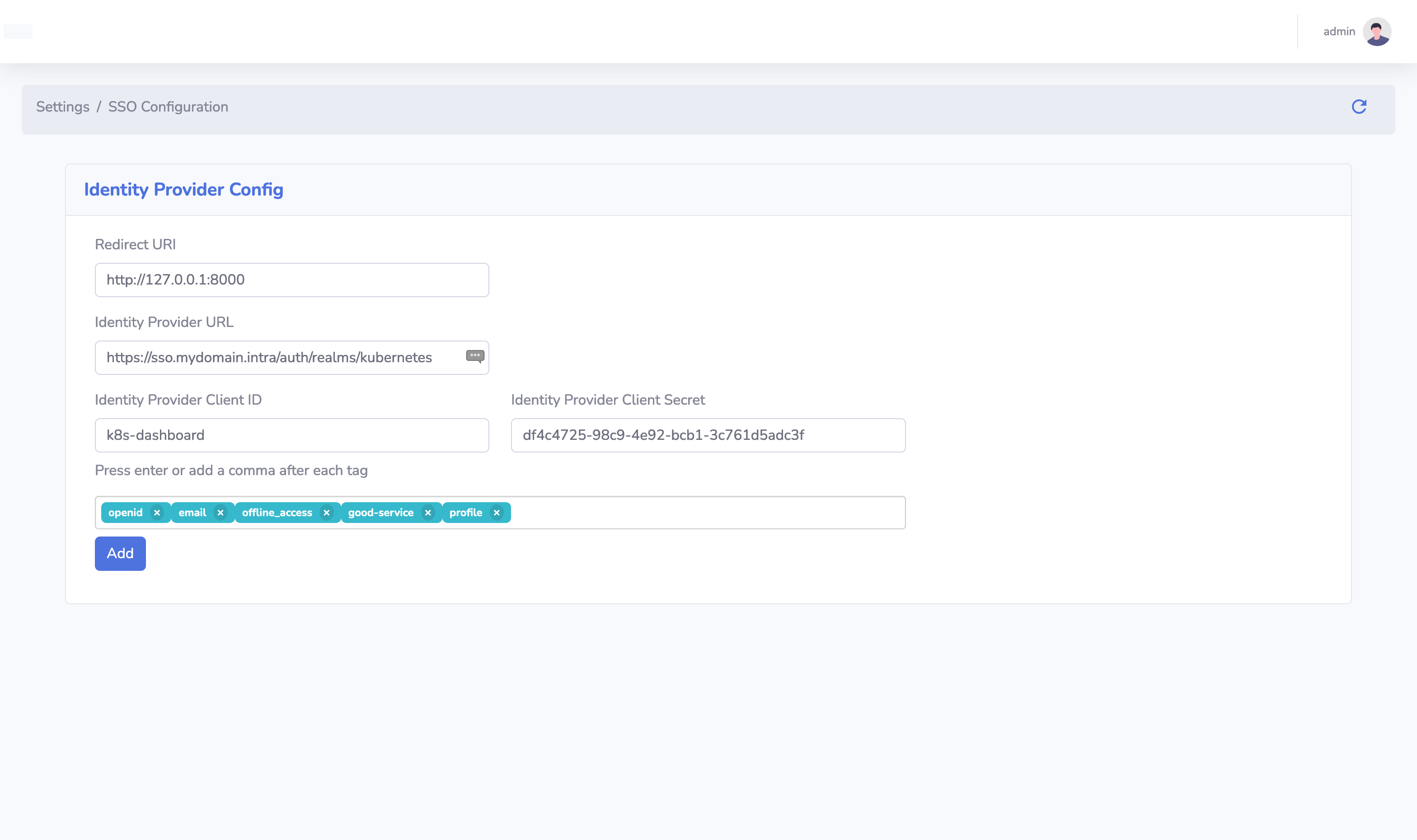Remove the openid tag
The width and height of the screenshot is (1417, 840).
pyautogui.click(x=157, y=513)
